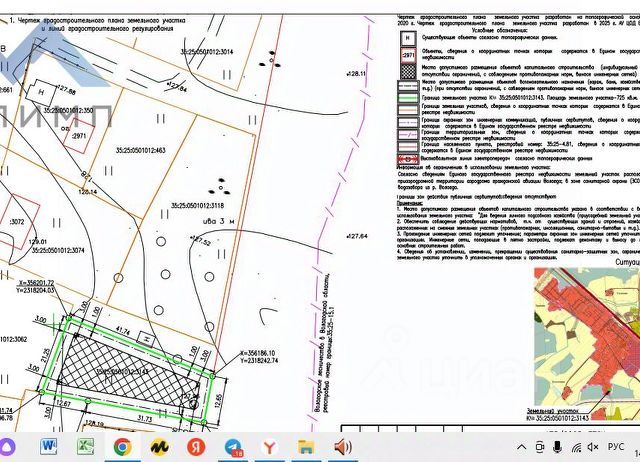
Task: Open the Alice assistant purple icon
Action: [7, 447]
